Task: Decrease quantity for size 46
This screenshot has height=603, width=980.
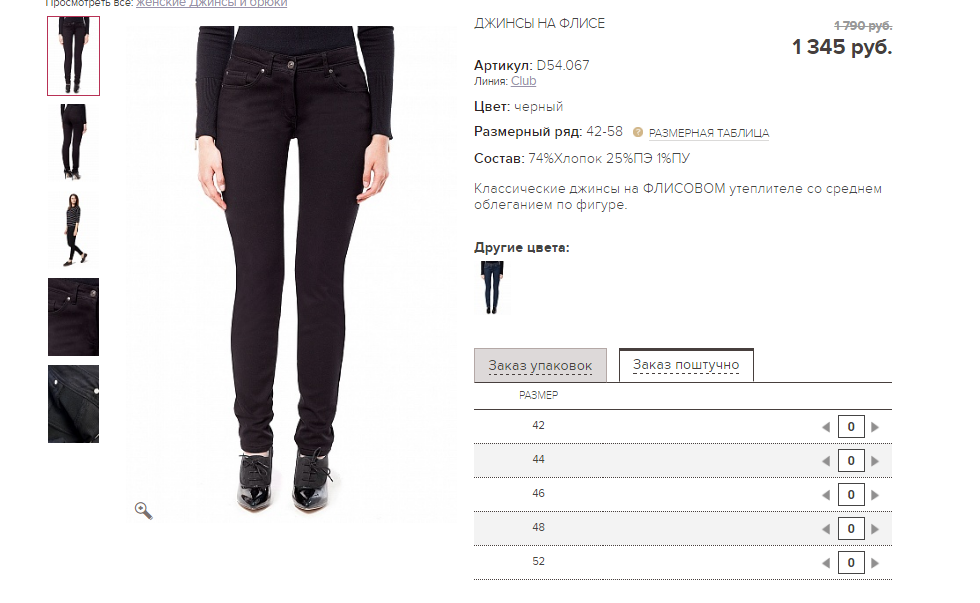Action: 826,495
